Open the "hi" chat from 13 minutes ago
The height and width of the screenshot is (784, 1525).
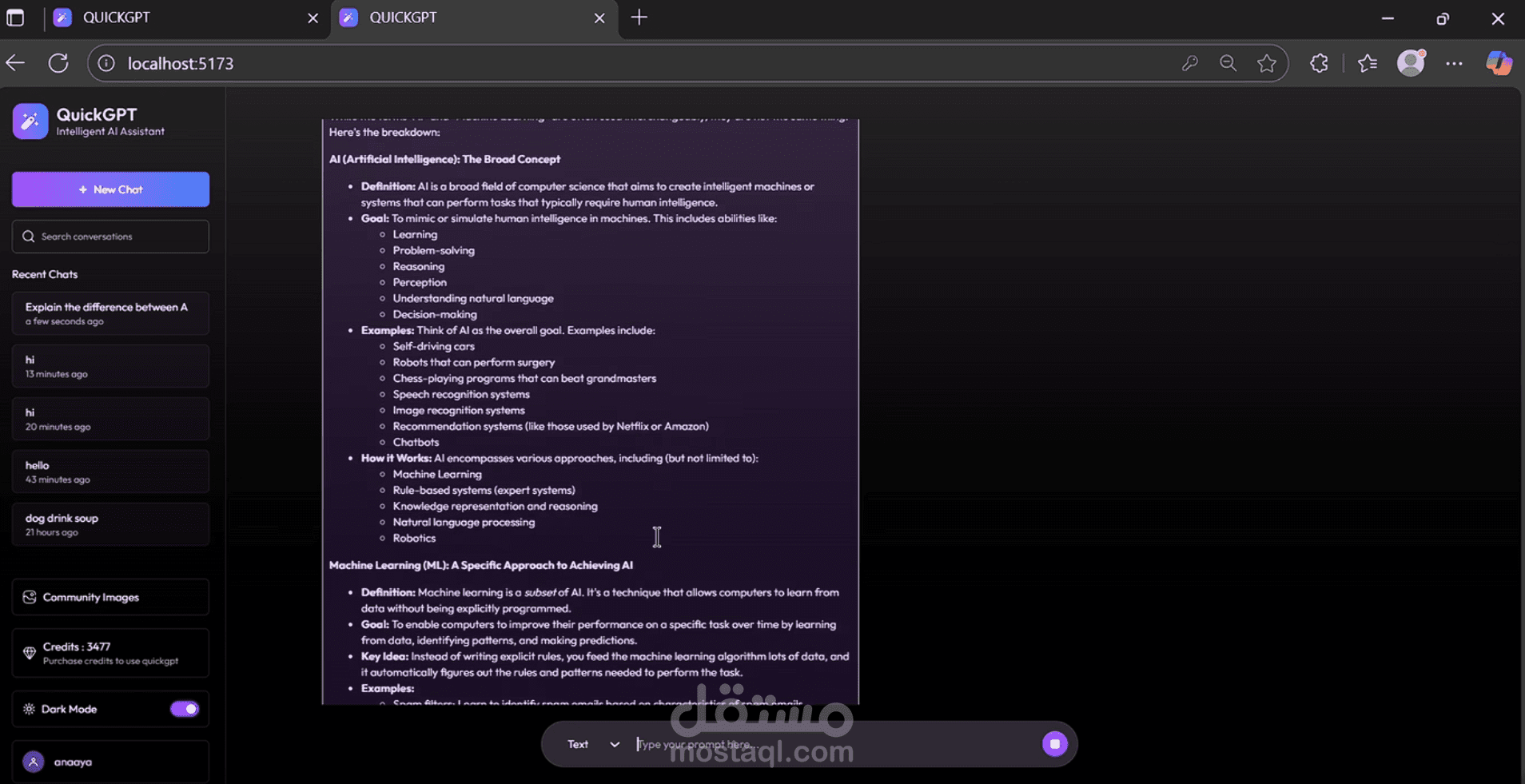[110, 366]
